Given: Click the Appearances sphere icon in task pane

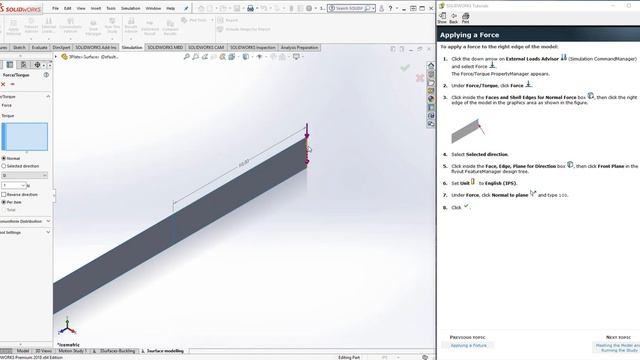Looking at the screenshot, I should [x=431, y=99].
